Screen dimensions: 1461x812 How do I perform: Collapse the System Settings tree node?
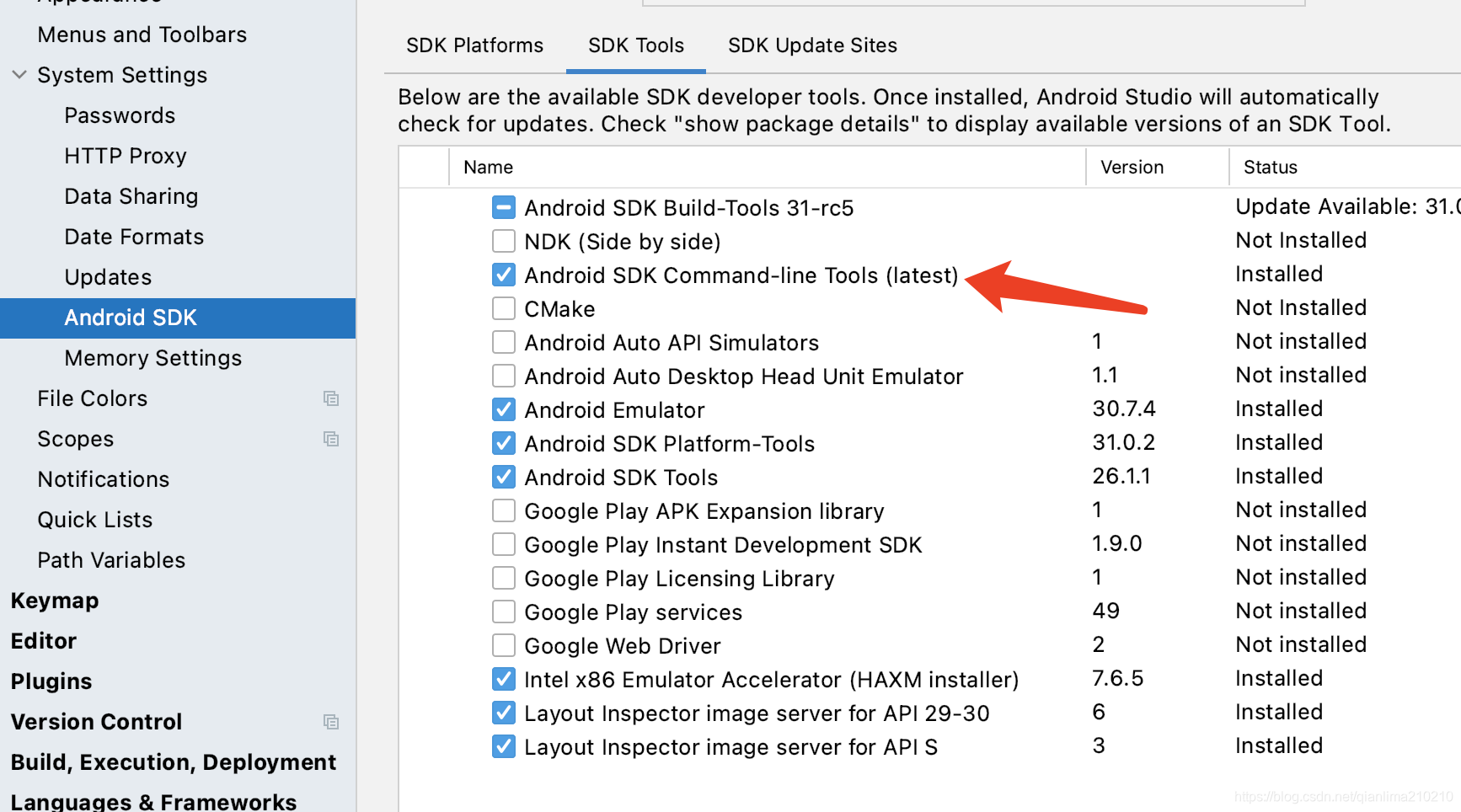[x=19, y=75]
